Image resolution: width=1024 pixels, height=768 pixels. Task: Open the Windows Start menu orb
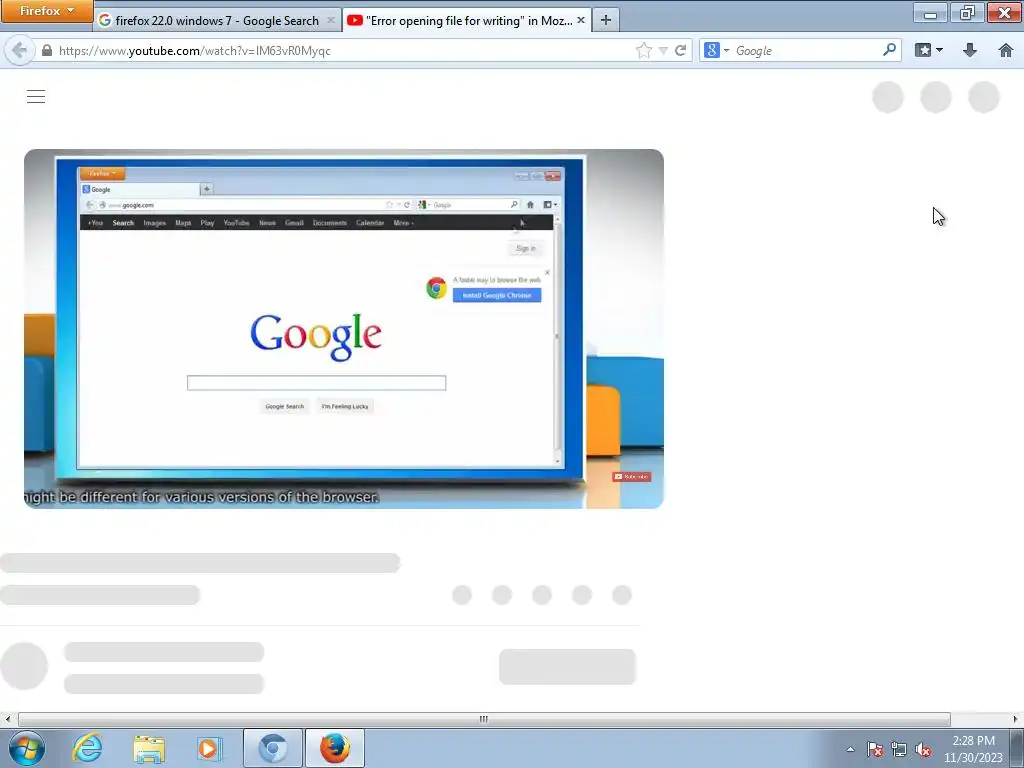coord(27,748)
